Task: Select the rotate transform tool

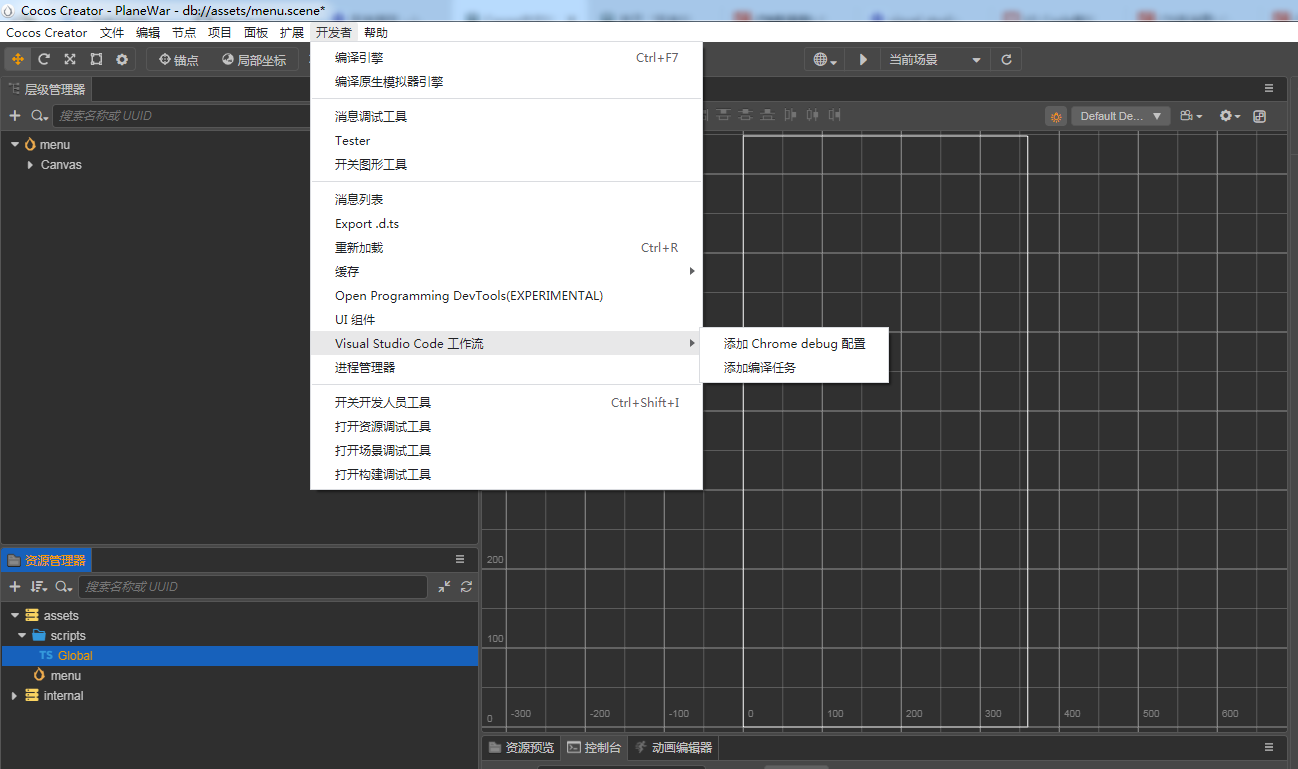Action: (44, 60)
